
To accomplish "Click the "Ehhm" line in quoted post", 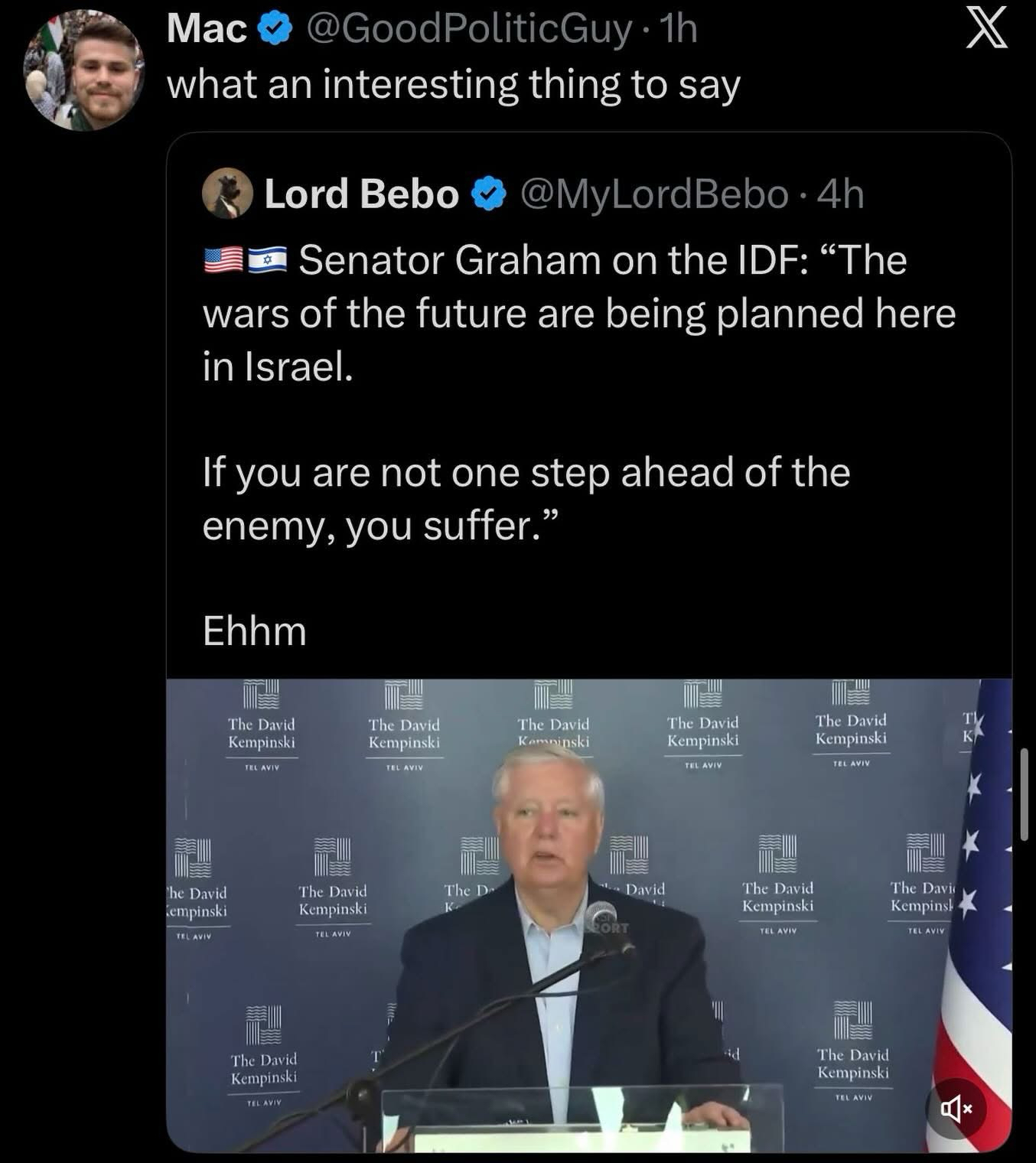I will pyautogui.click(x=255, y=631).
